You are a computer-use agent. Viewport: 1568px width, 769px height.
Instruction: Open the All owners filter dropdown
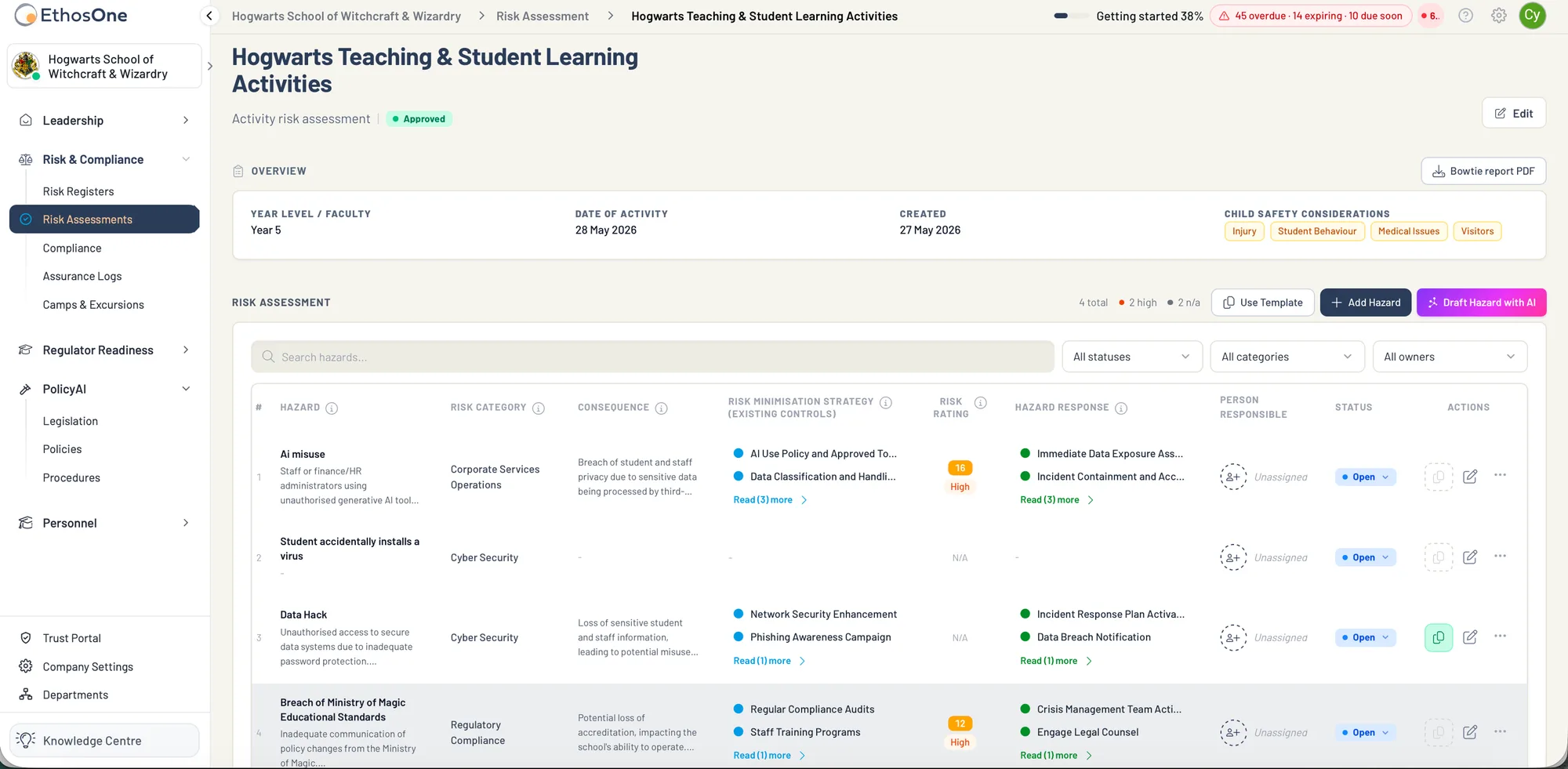point(1450,357)
